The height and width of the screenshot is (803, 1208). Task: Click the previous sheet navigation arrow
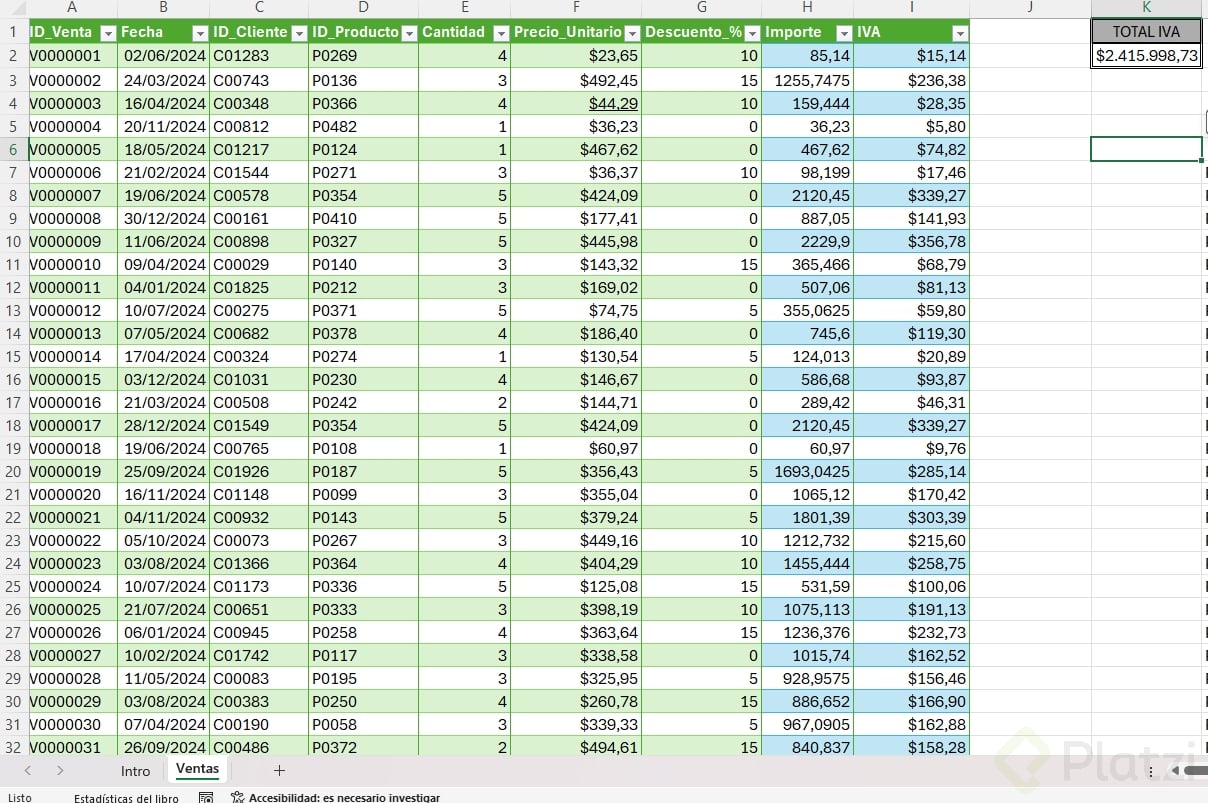click(x=28, y=770)
